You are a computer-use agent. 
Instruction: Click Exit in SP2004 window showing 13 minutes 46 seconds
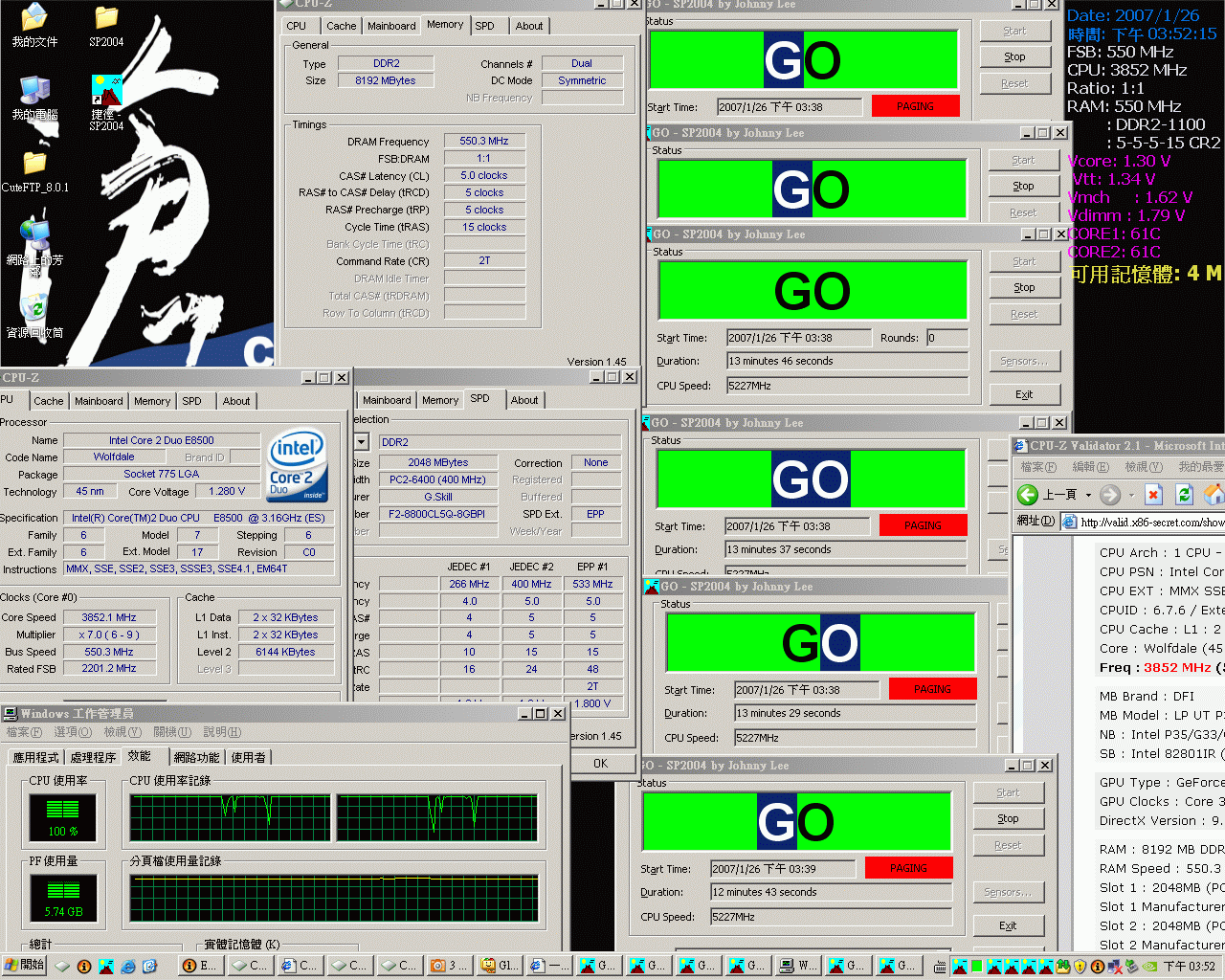click(1024, 394)
